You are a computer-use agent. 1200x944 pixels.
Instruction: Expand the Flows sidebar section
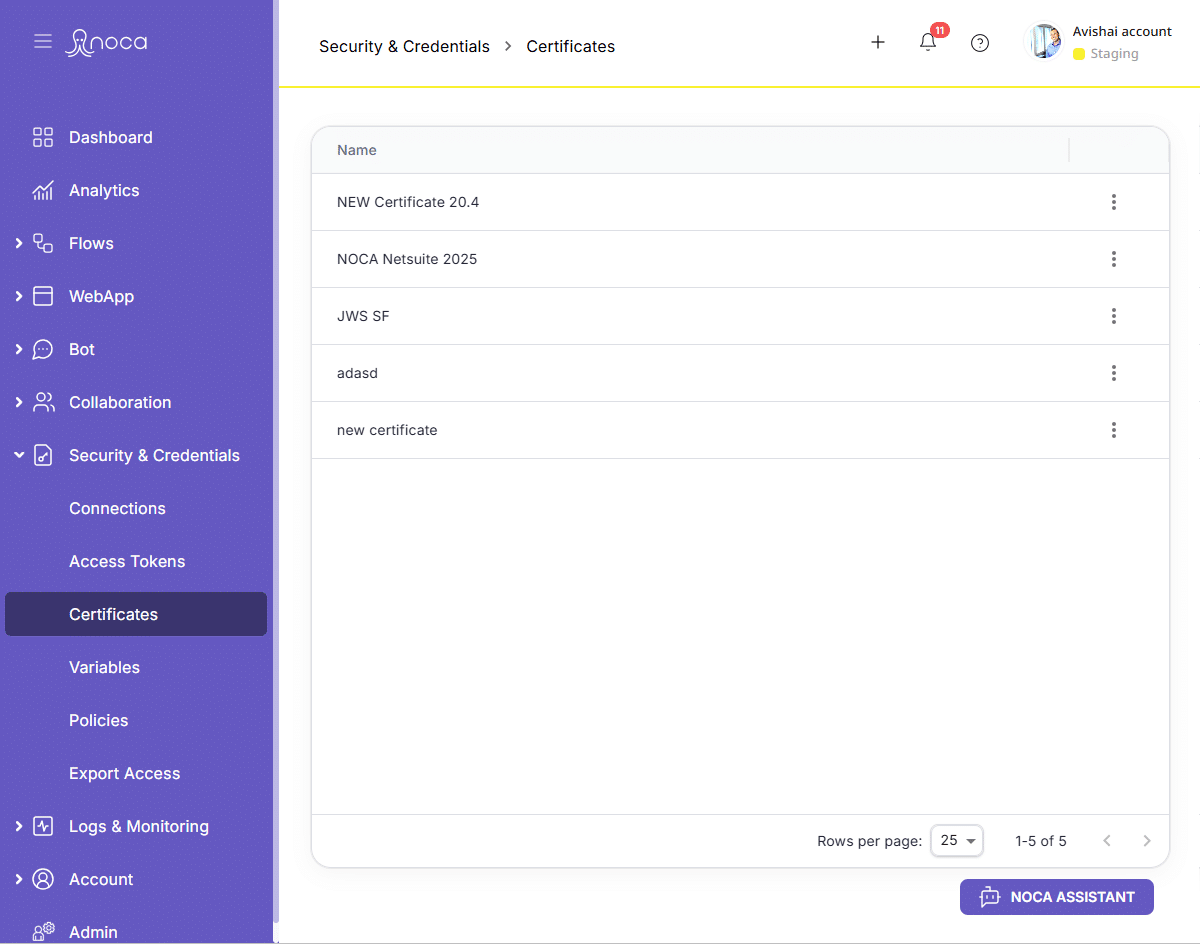pyautogui.click(x=19, y=243)
